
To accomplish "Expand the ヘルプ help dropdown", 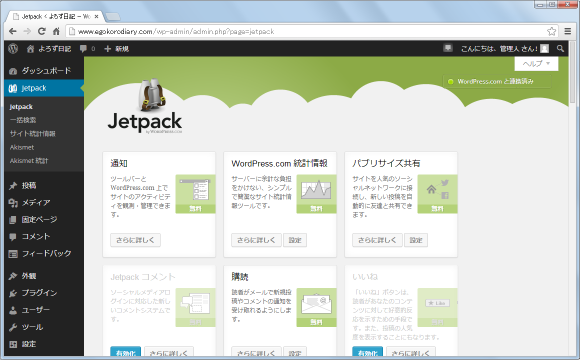I will coord(536,64).
